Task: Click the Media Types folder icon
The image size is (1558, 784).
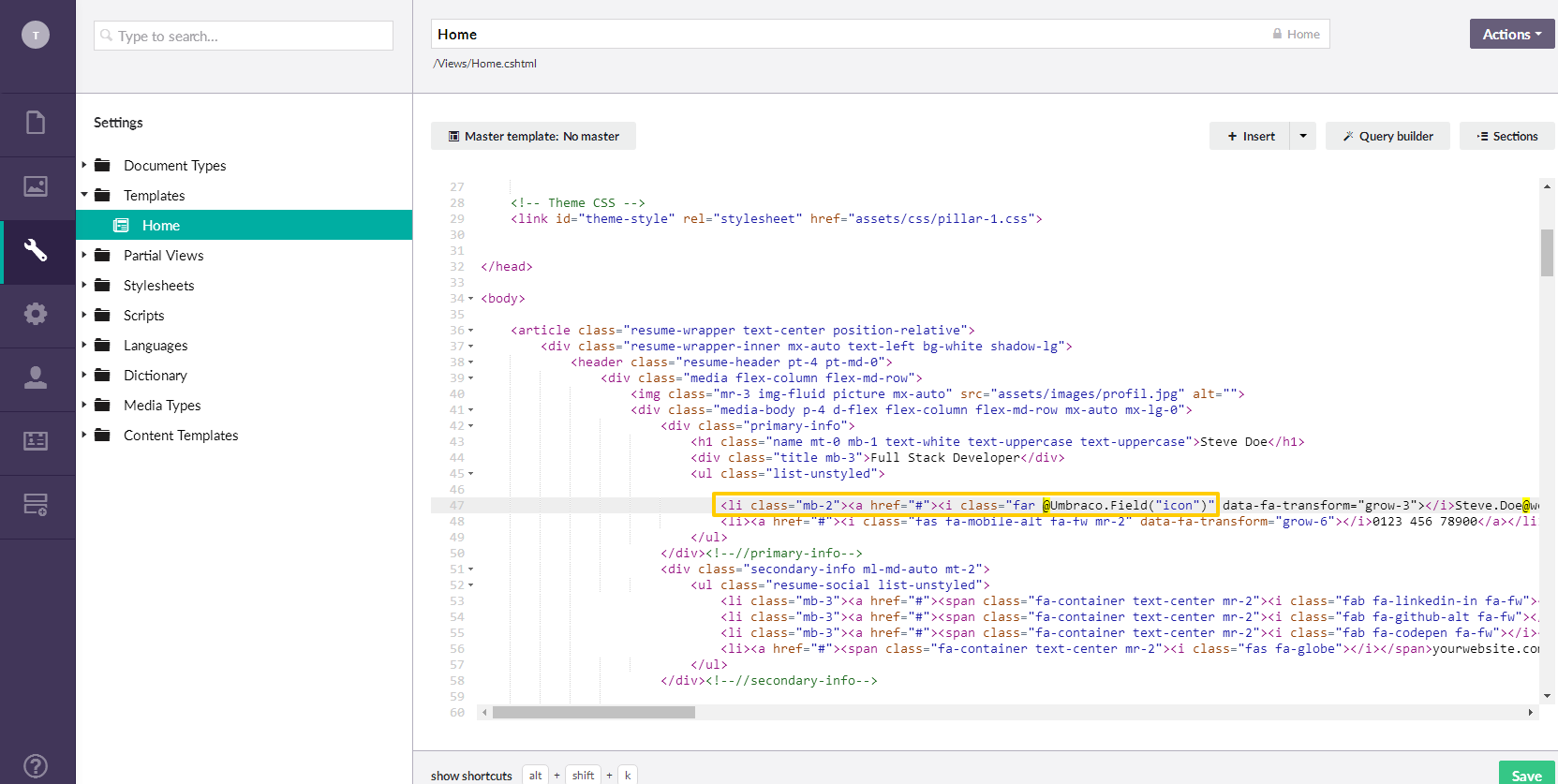Action: pos(102,405)
